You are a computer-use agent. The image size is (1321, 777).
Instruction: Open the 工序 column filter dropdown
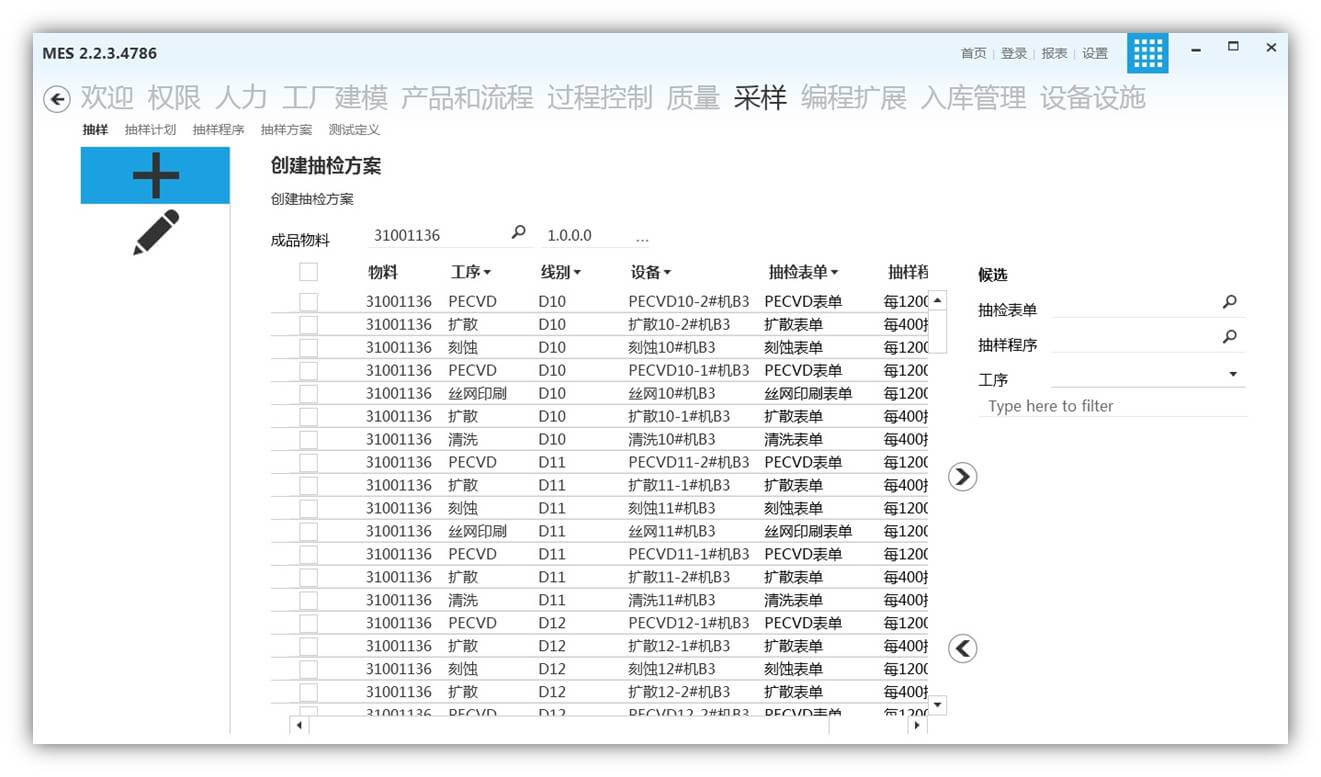(487, 273)
